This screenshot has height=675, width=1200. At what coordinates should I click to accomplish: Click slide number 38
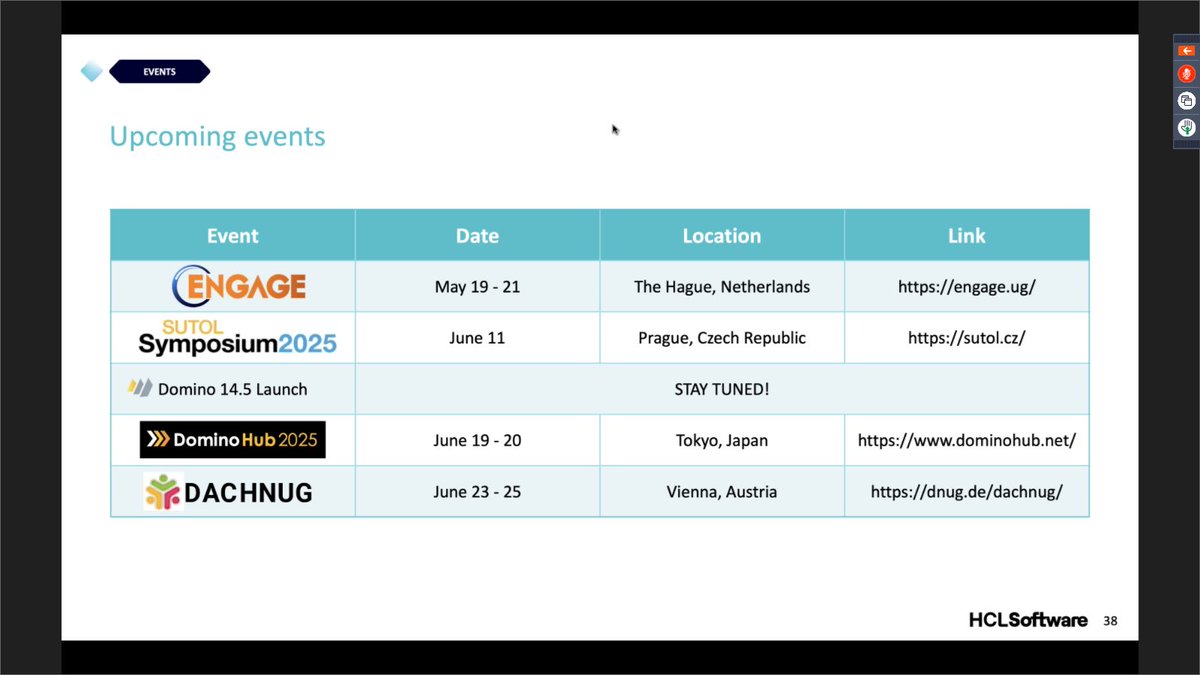pos(1110,621)
